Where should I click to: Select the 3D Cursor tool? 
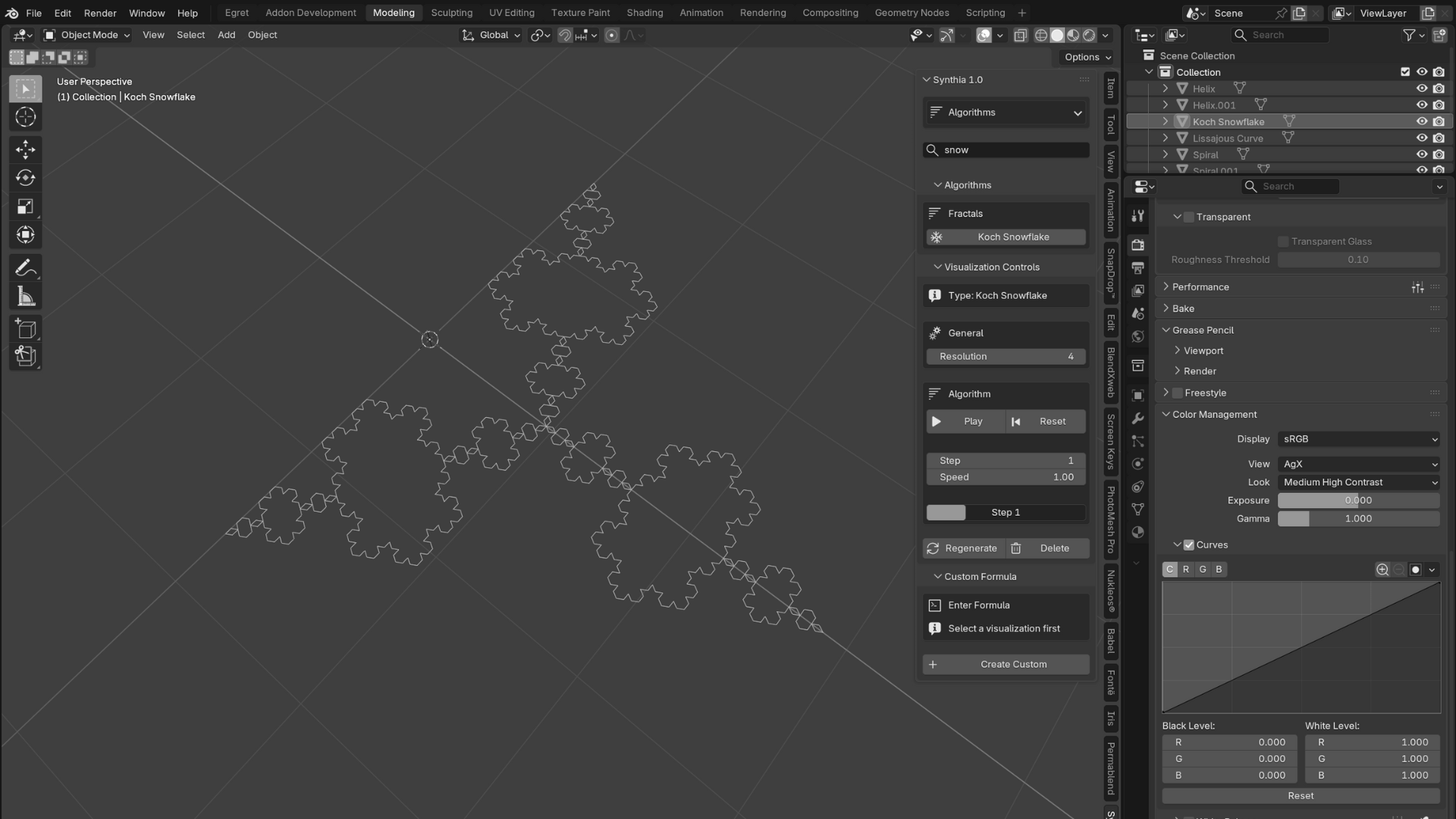pyautogui.click(x=25, y=118)
